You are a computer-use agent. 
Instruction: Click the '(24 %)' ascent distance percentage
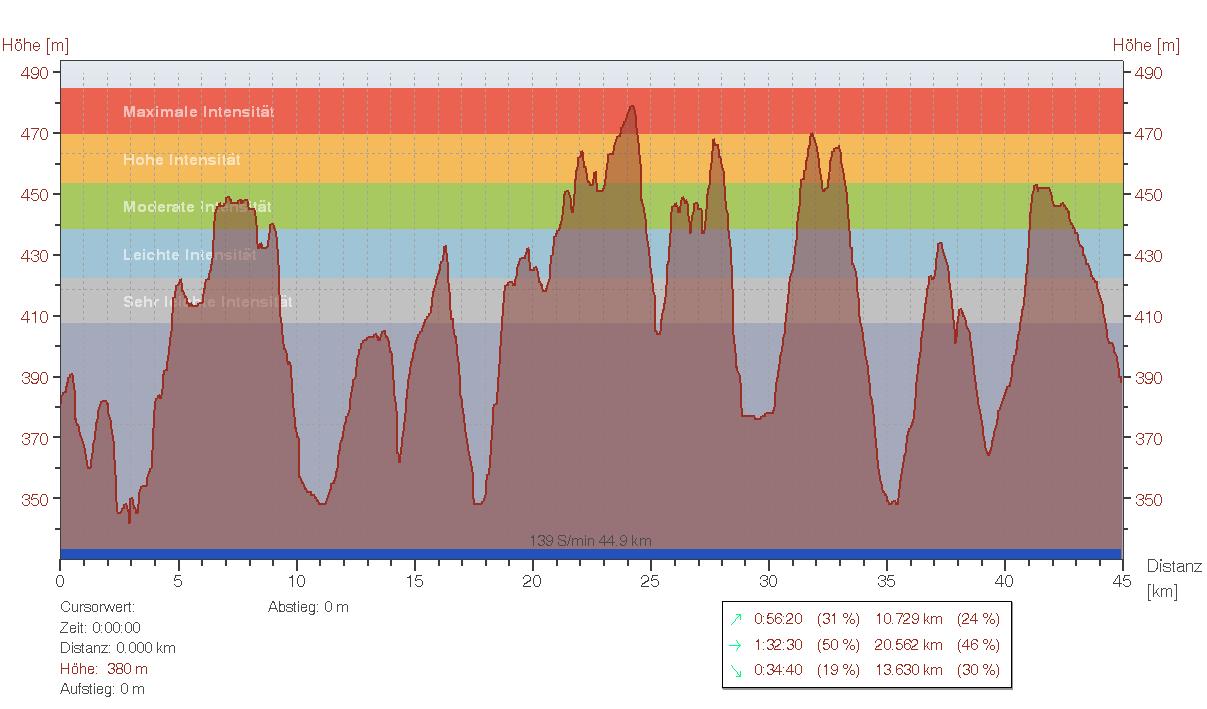point(978,620)
